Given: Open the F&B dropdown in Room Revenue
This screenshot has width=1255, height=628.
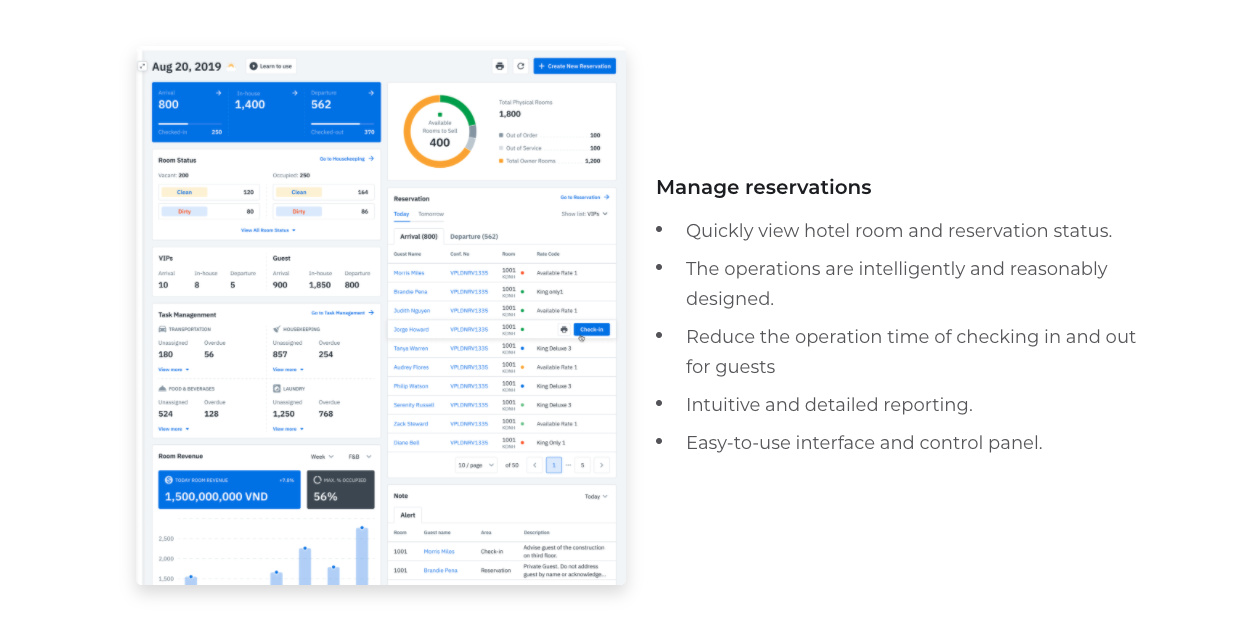Looking at the screenshot, I should point(360,456).
